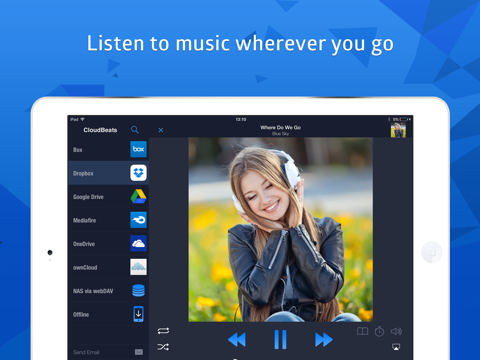
Task: Click the Mediafire logo icon
Action: 138,220
